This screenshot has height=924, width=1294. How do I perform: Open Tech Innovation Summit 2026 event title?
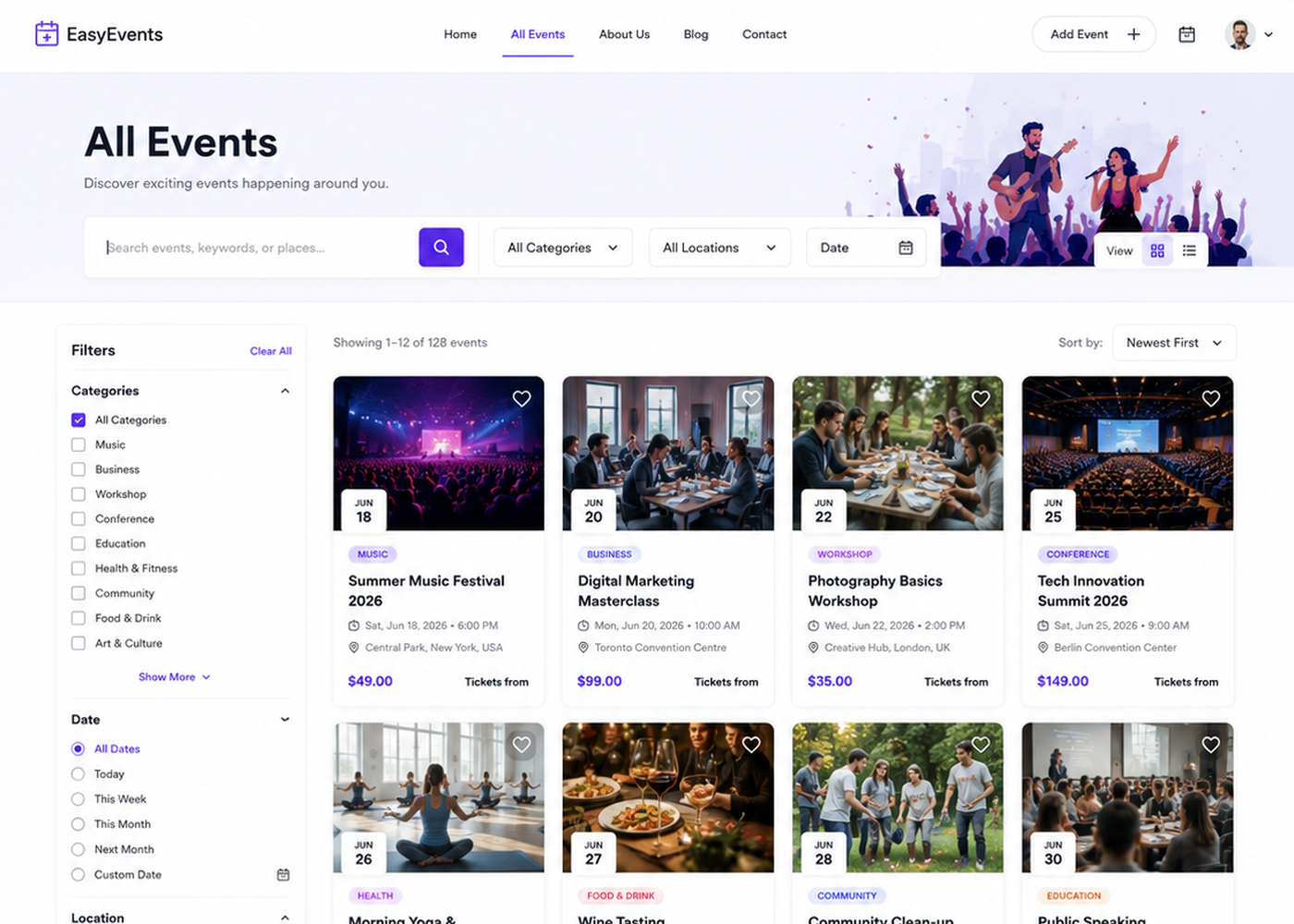1091,590
